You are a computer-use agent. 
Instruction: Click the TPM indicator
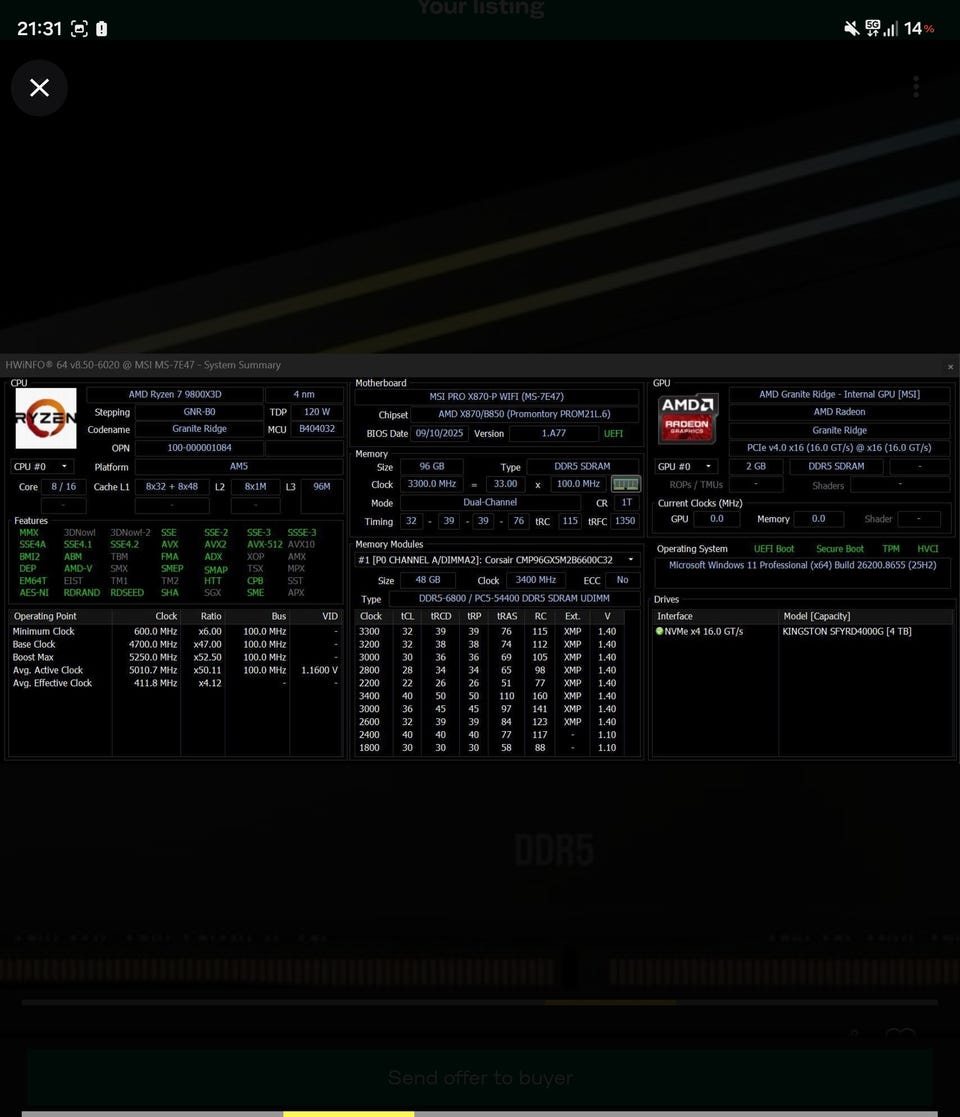pyautogui.click(x=891, y=549)
